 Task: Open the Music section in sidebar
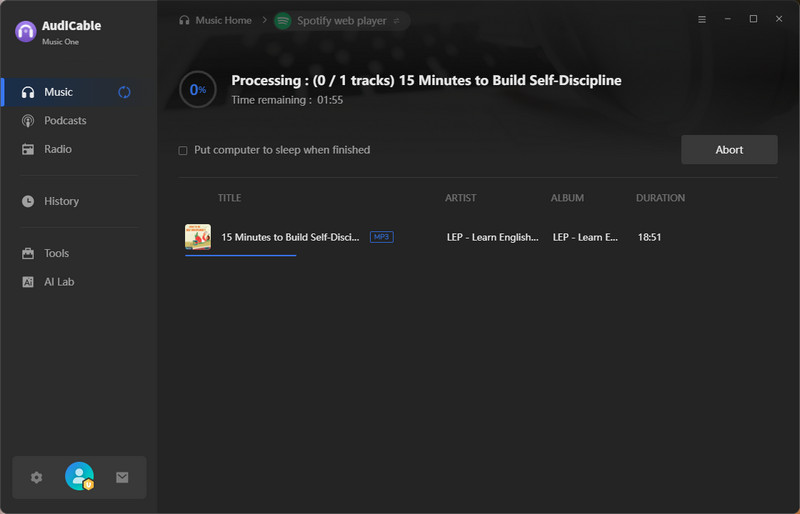tap(79, 92)
